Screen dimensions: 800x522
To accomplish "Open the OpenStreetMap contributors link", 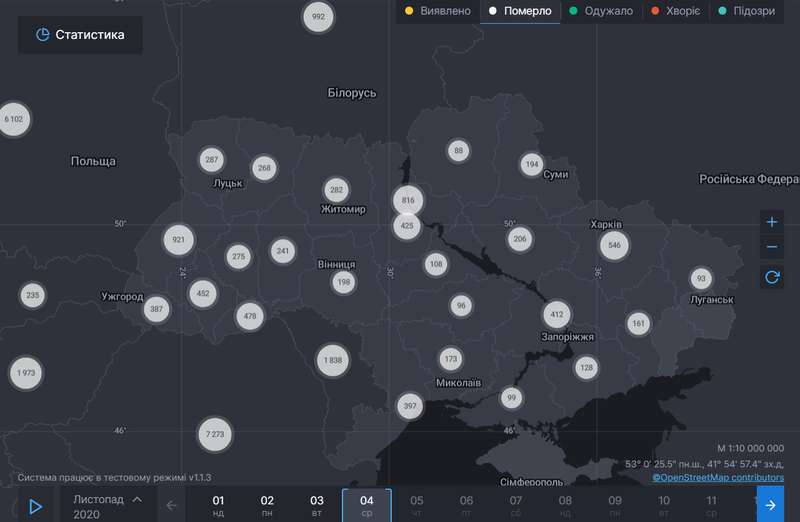I will (x=718, y=477).
